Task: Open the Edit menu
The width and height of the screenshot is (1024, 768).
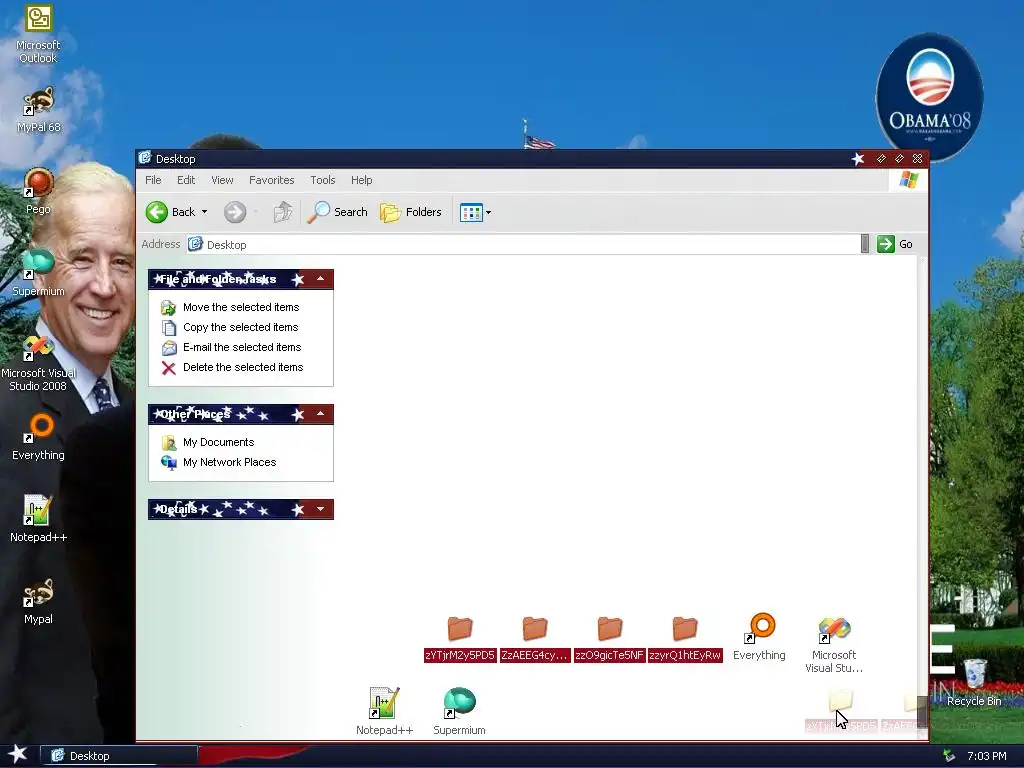Action: point(186,180)
